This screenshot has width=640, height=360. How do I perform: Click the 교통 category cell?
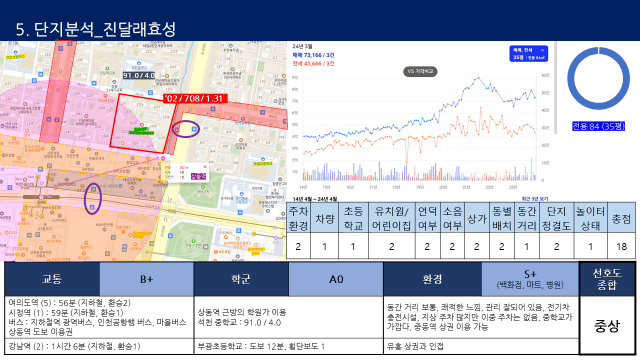coord(52,279)
